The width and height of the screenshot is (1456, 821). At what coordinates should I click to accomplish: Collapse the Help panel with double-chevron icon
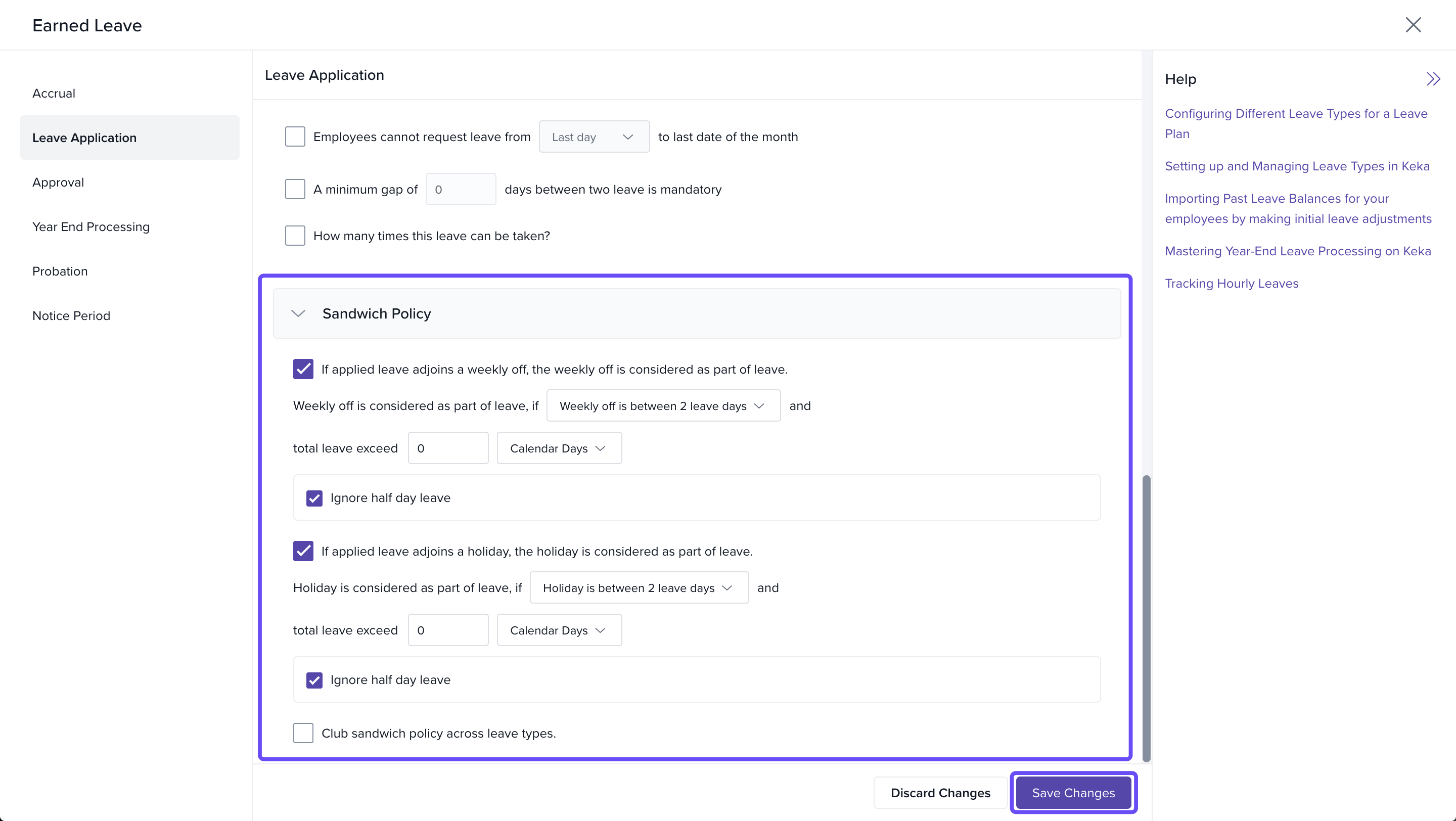(1433, 79)
